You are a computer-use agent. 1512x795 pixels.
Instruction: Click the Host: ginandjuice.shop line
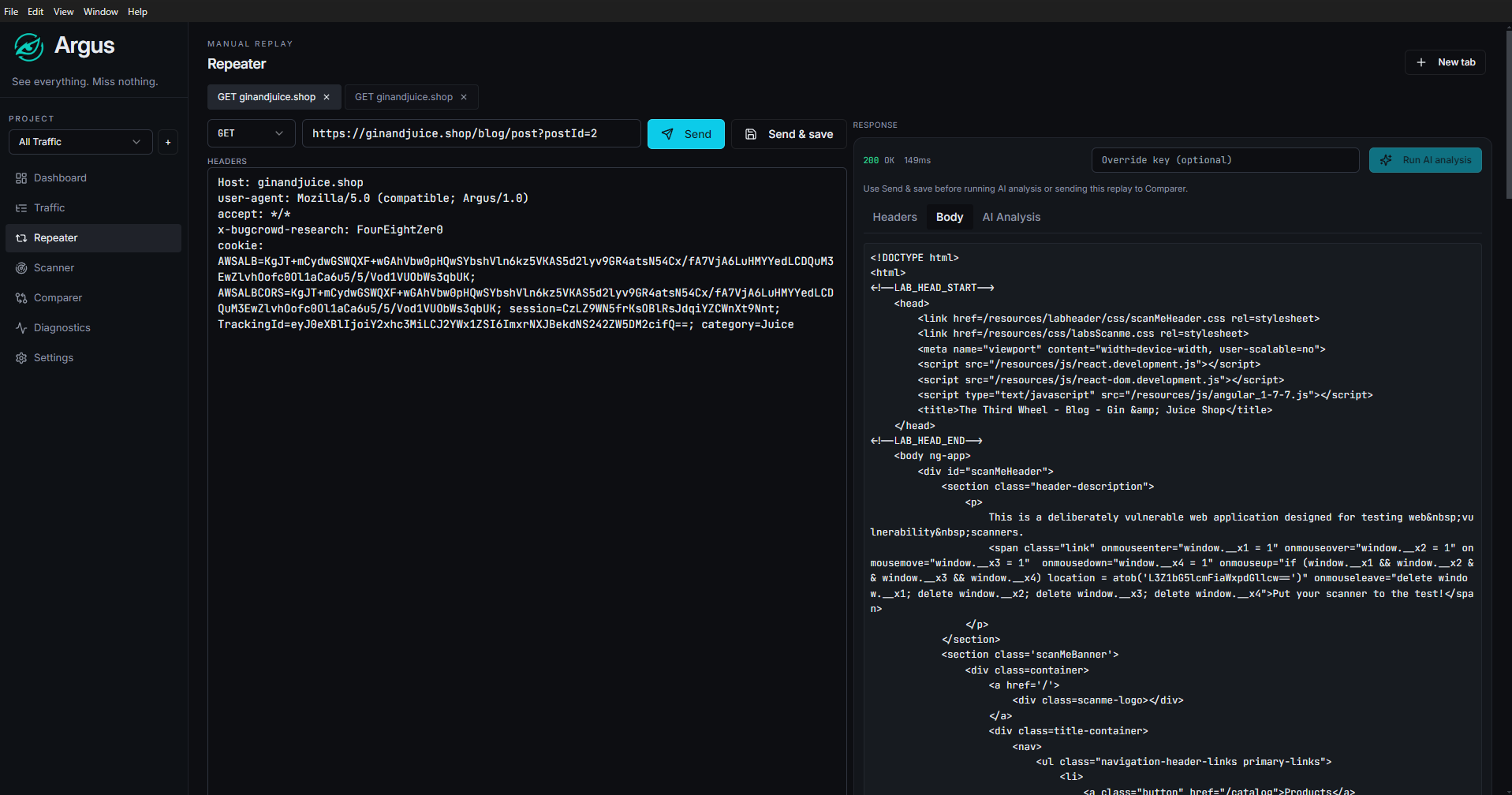pos(290,183)
